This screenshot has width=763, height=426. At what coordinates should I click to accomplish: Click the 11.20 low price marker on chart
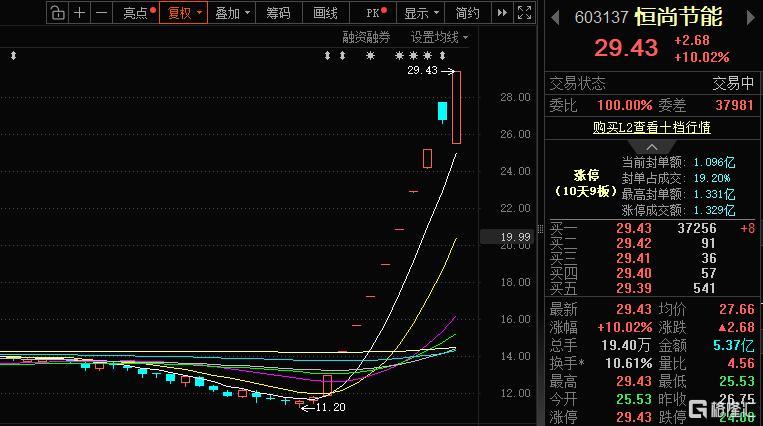330,407
